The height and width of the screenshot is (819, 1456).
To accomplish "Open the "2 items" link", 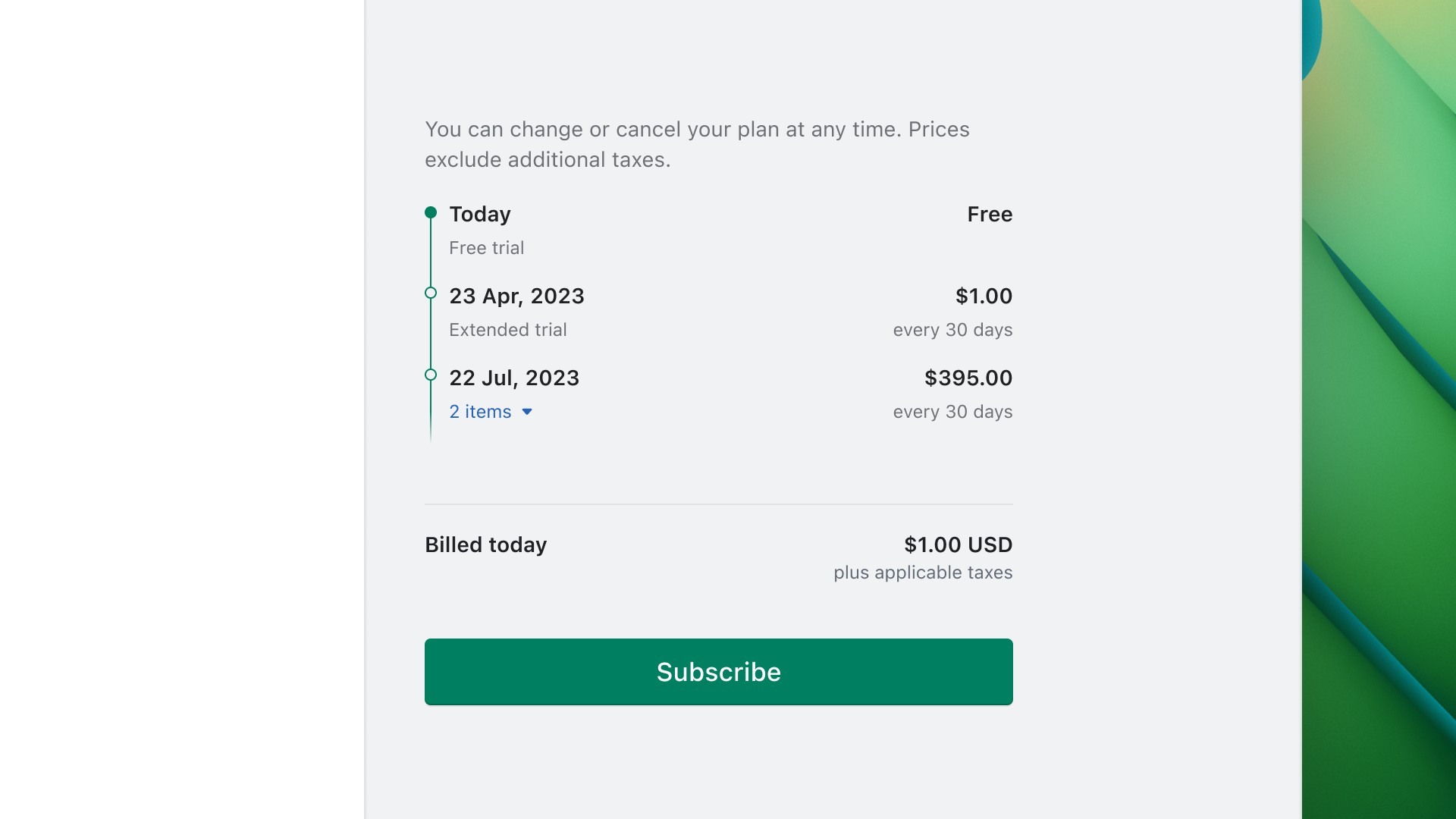I will [480, 412].
